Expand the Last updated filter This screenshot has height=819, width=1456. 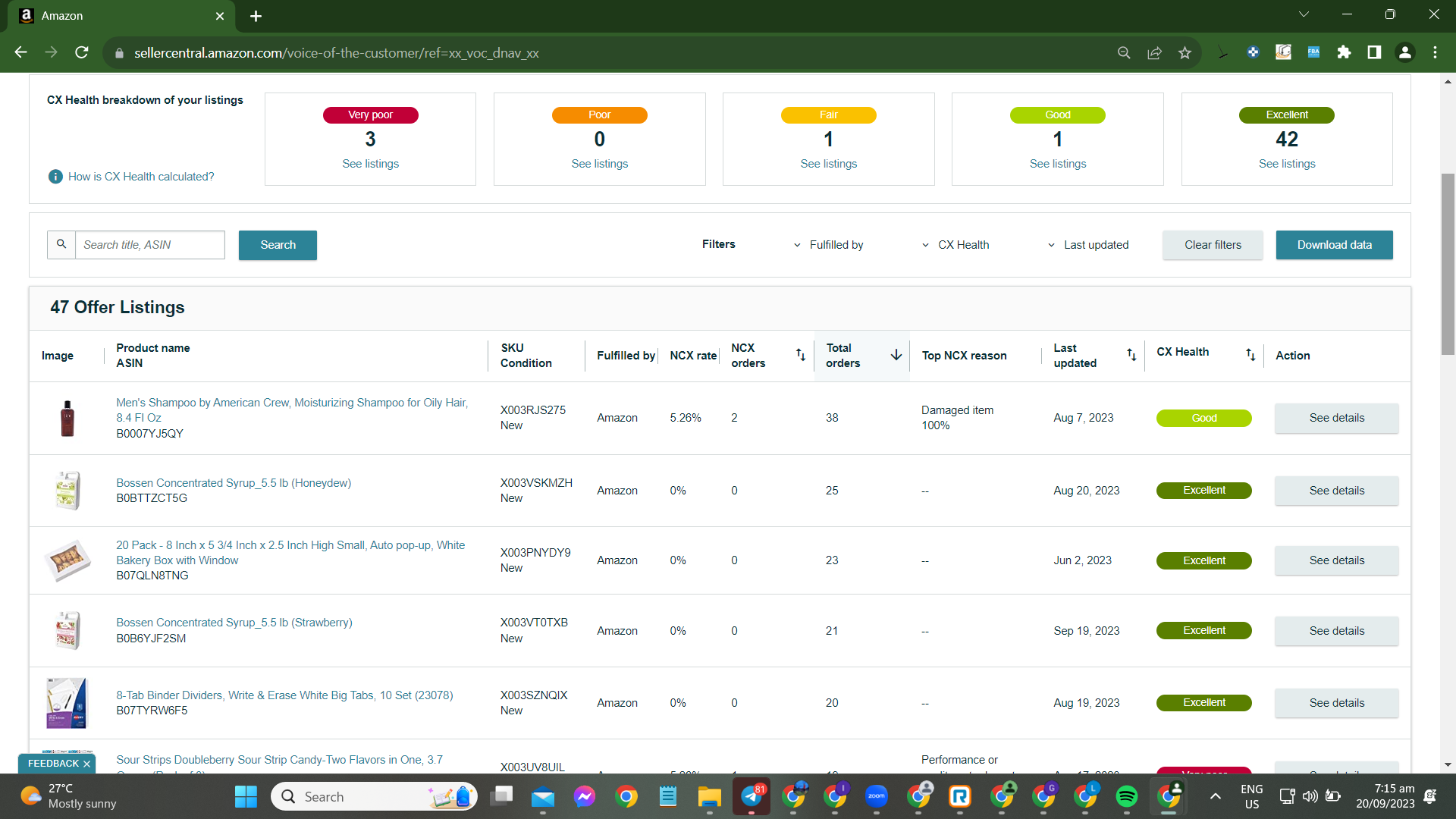point(1088,245)
